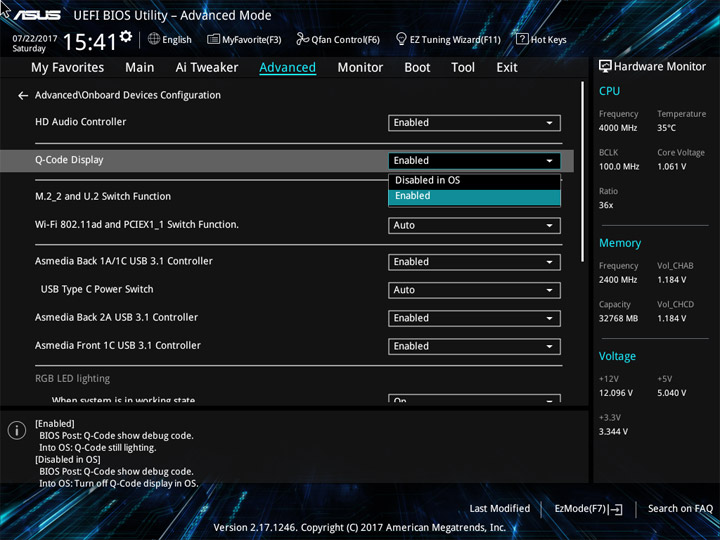Collapse the Q-Code Display dropdown
The width and height of the screenshot is (720, 540).
point(474,161)
